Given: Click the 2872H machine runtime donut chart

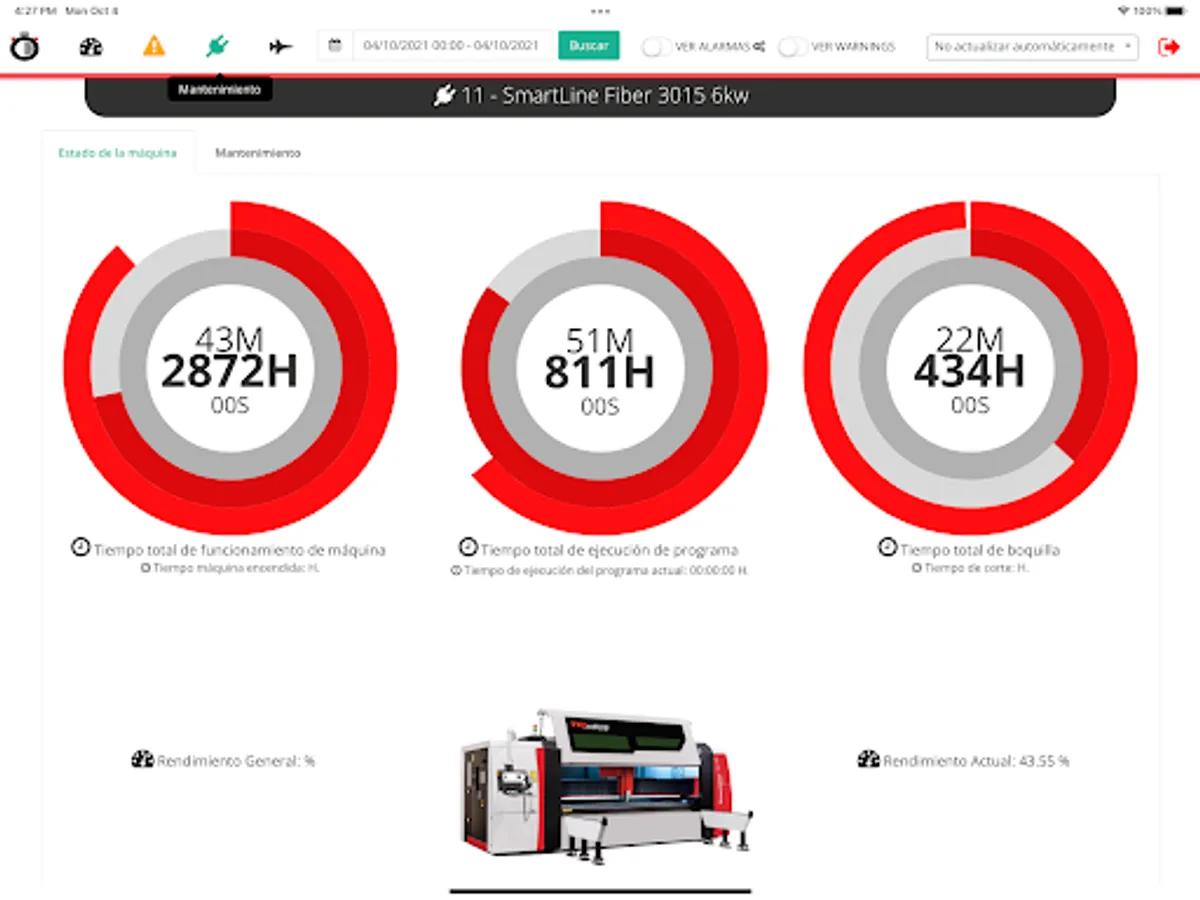Looking at the screenshot, I should point(230,369).
